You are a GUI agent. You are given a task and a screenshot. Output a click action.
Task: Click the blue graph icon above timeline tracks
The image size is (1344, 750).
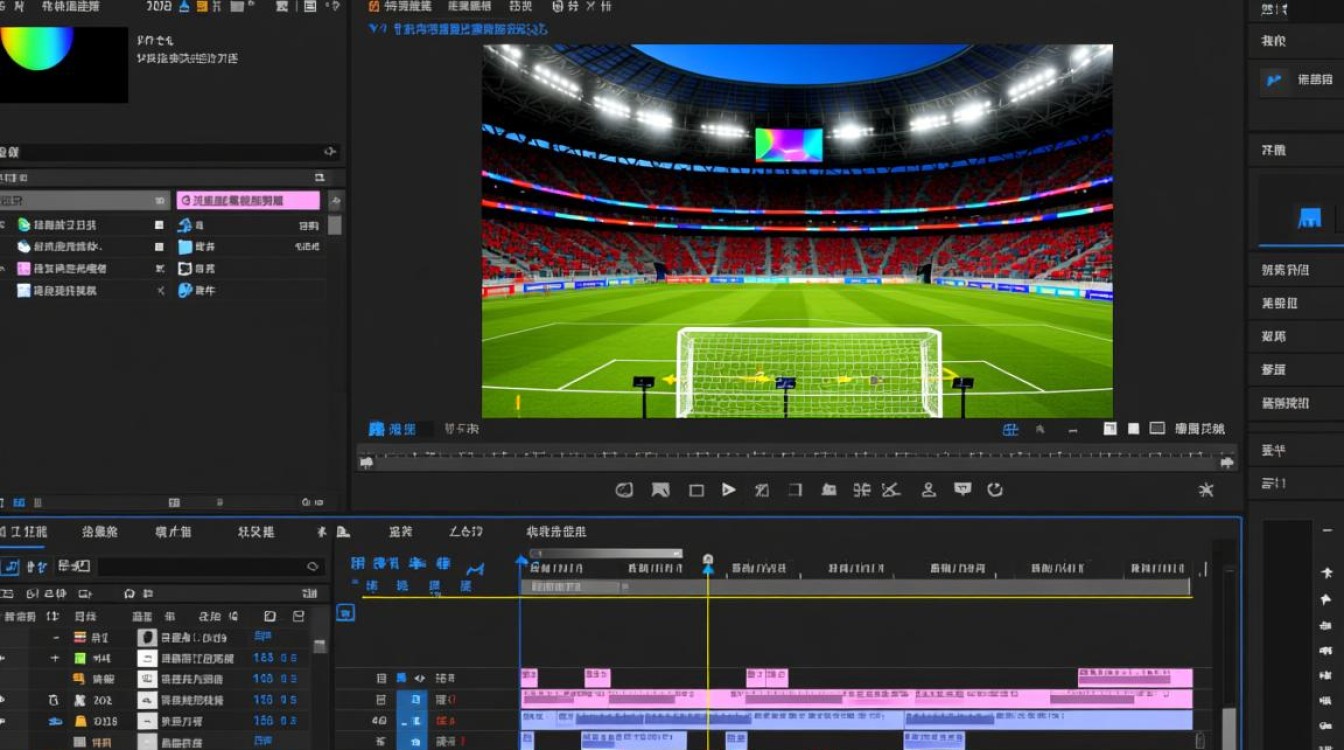pyautogui.click(x=475, y=569)
